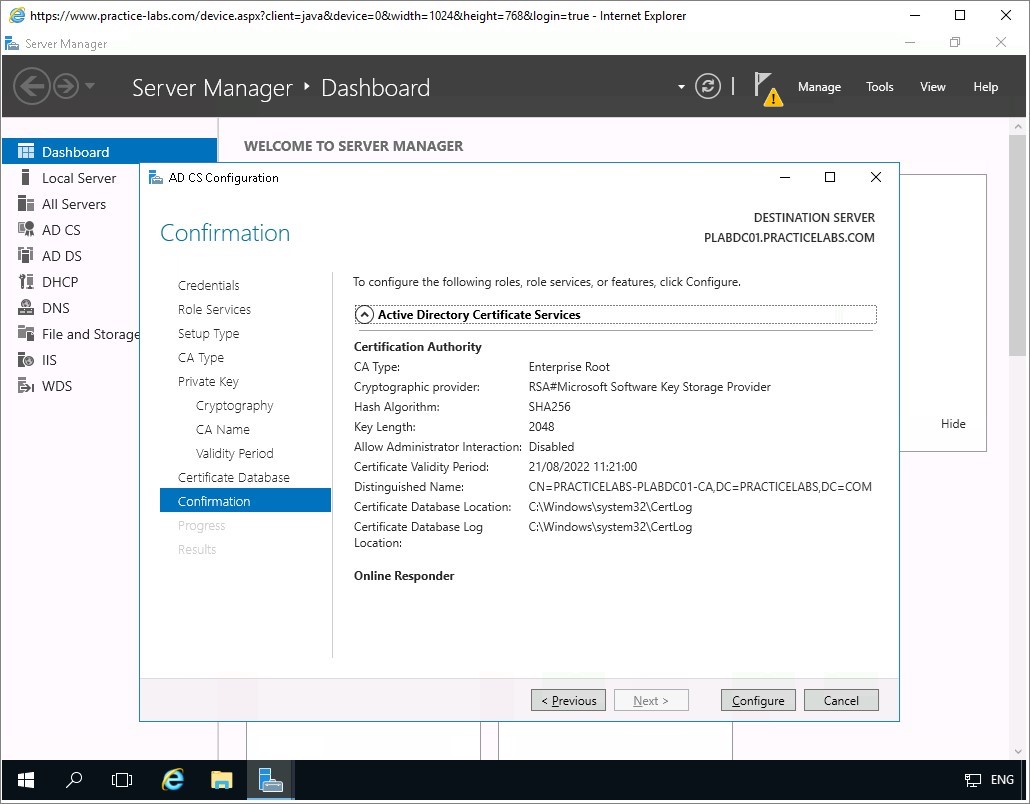The height and width of the screenshot is (804, 1030).
Task: Go to Cryptography wizard step
Action: pyautogui.click(x=235, y=405)
